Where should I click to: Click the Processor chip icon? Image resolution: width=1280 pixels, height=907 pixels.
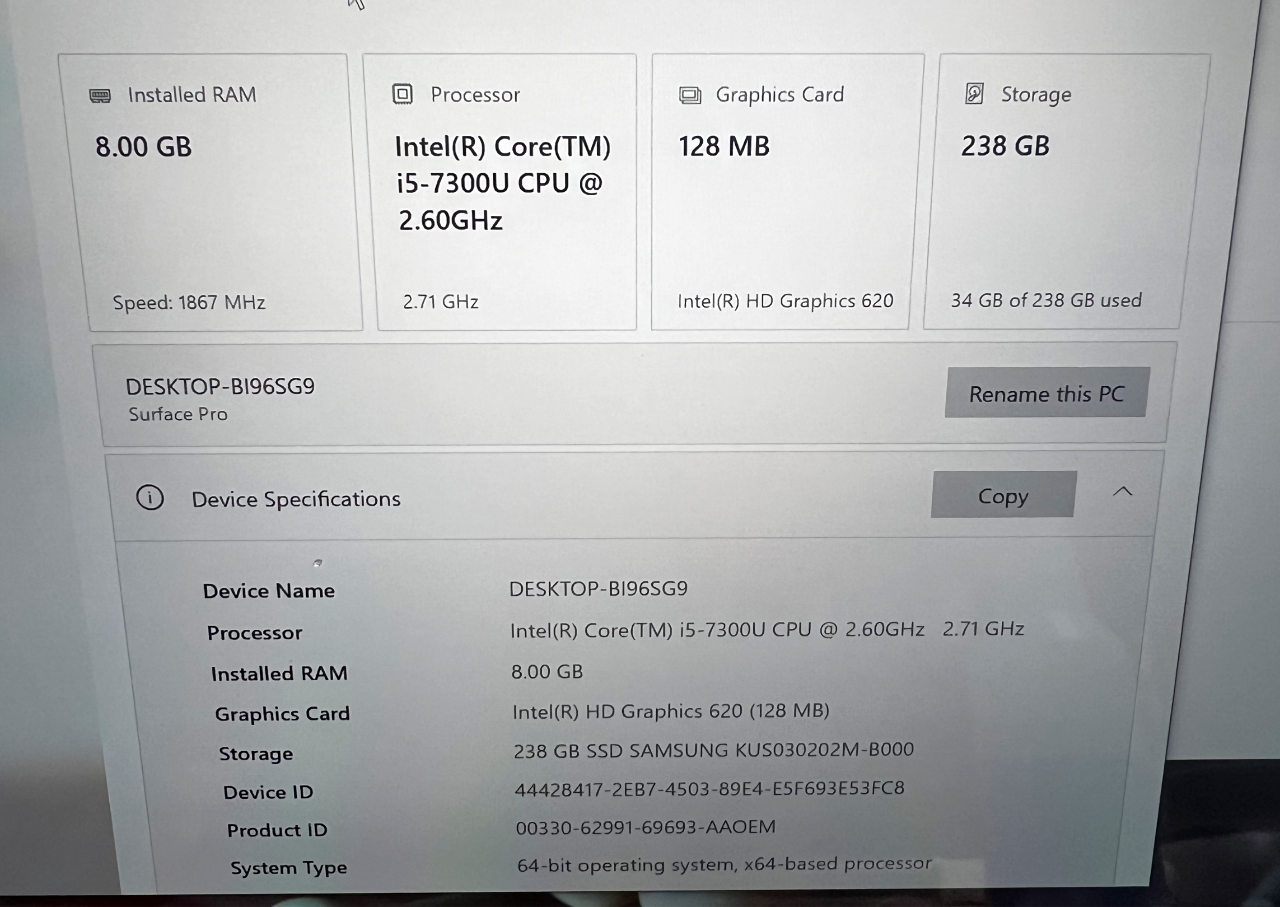[403, 95]
